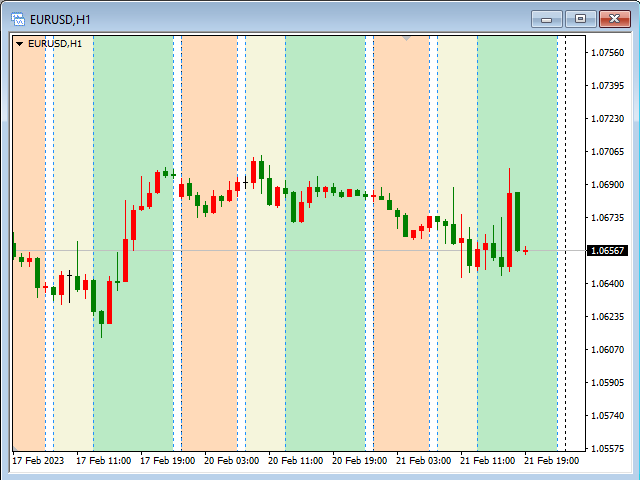Click the 1.06735 price scale label
The width and height of the screenshot is (640, 480).
pos(607,218)
